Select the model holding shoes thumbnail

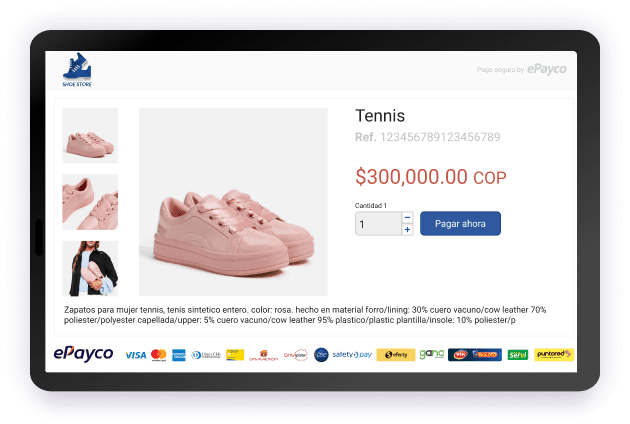point(90,268)
